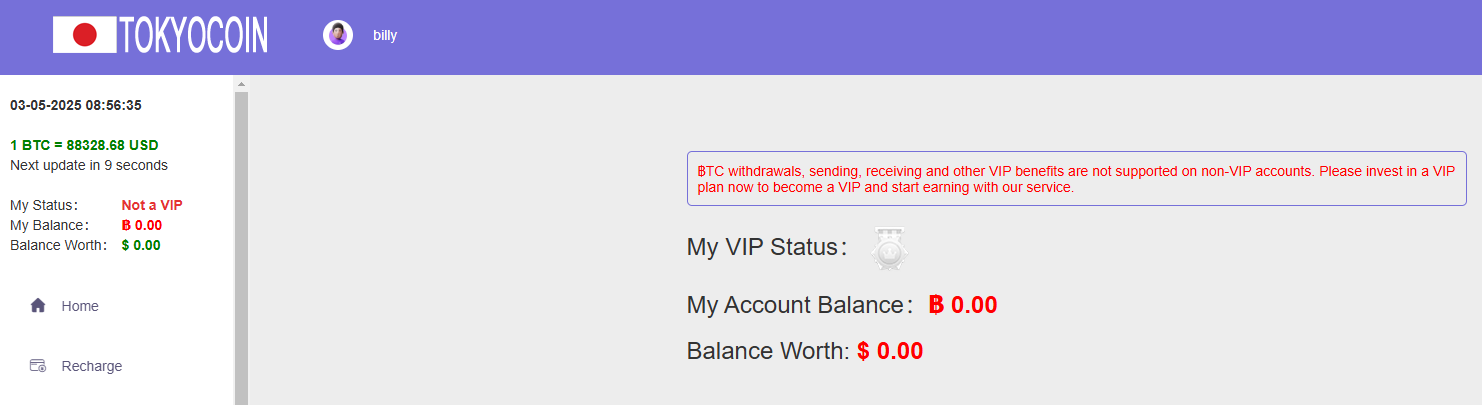Click the large My Account Balance amount
This screenshot has height=405, width=1482.
tap(962, 305)
